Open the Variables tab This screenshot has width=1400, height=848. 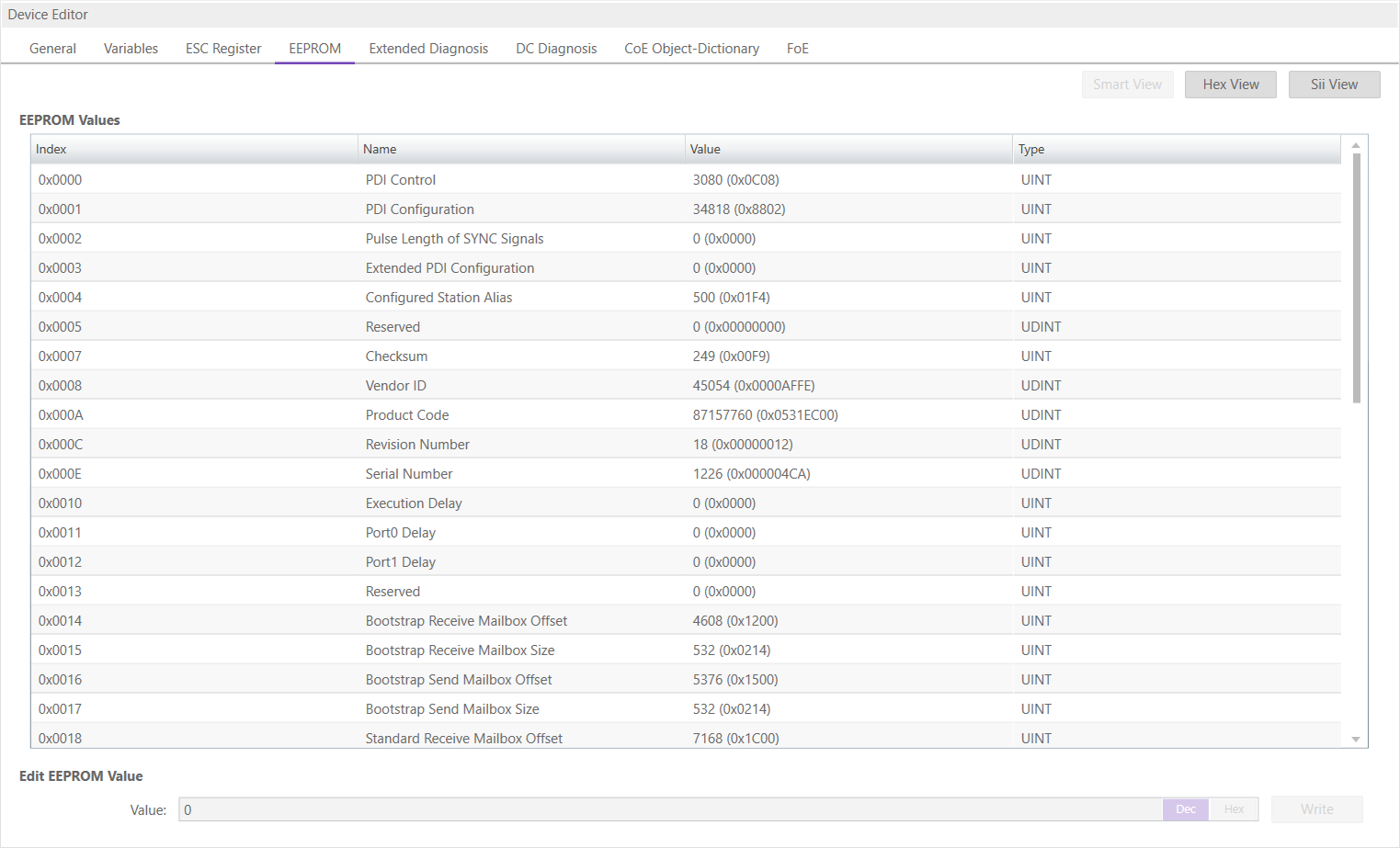(x=131, y=49)
